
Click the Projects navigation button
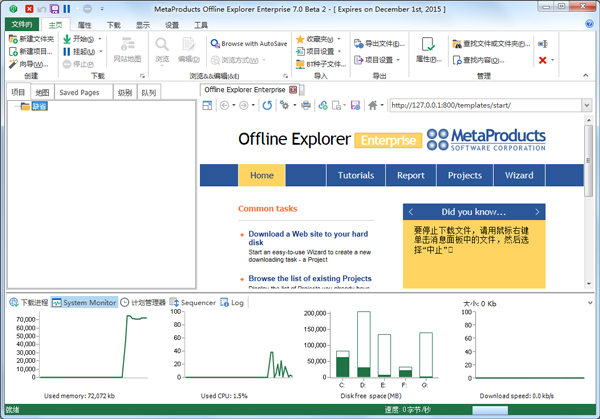click(465, 175)
